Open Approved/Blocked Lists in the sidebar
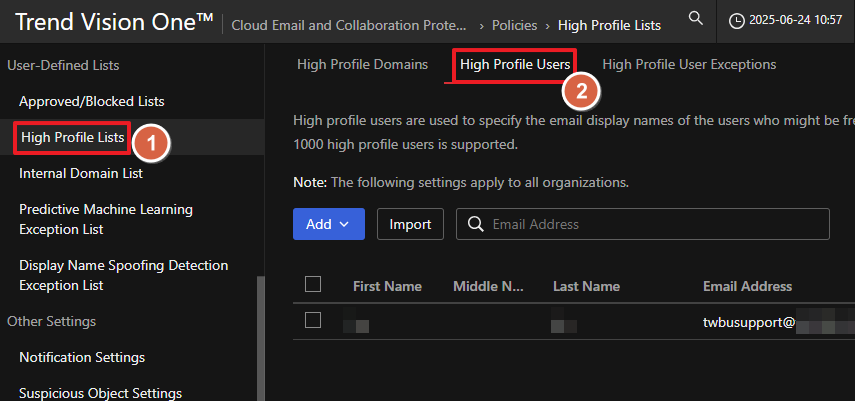 tap(91, 101)
